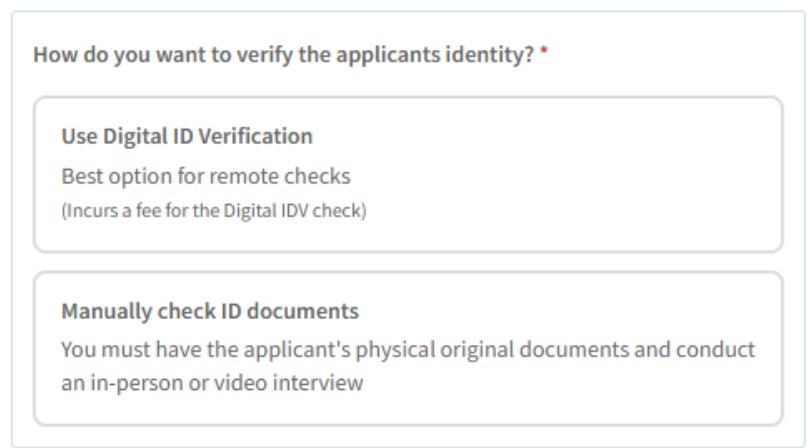Click the "an in-person or video interview" line

coord(211,382)
